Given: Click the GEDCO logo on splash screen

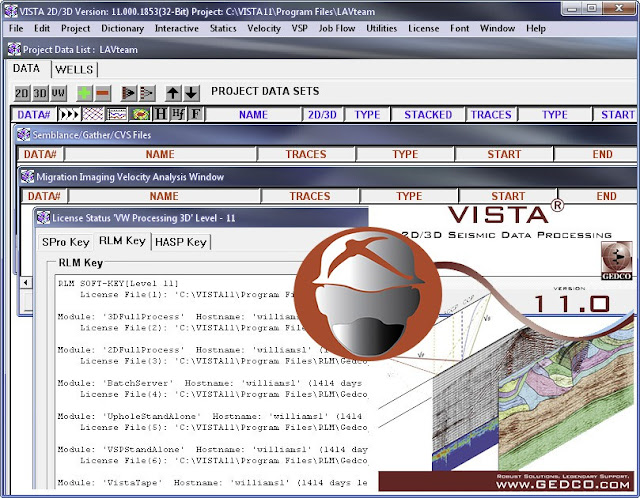Looking at the screenshot, I should (x=616, y=260).
